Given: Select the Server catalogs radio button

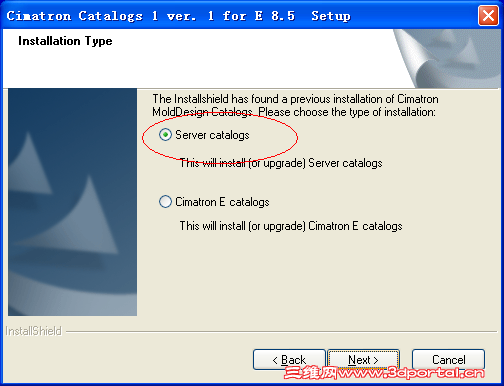Looking at the screenshot, I should tap(165, 135).
